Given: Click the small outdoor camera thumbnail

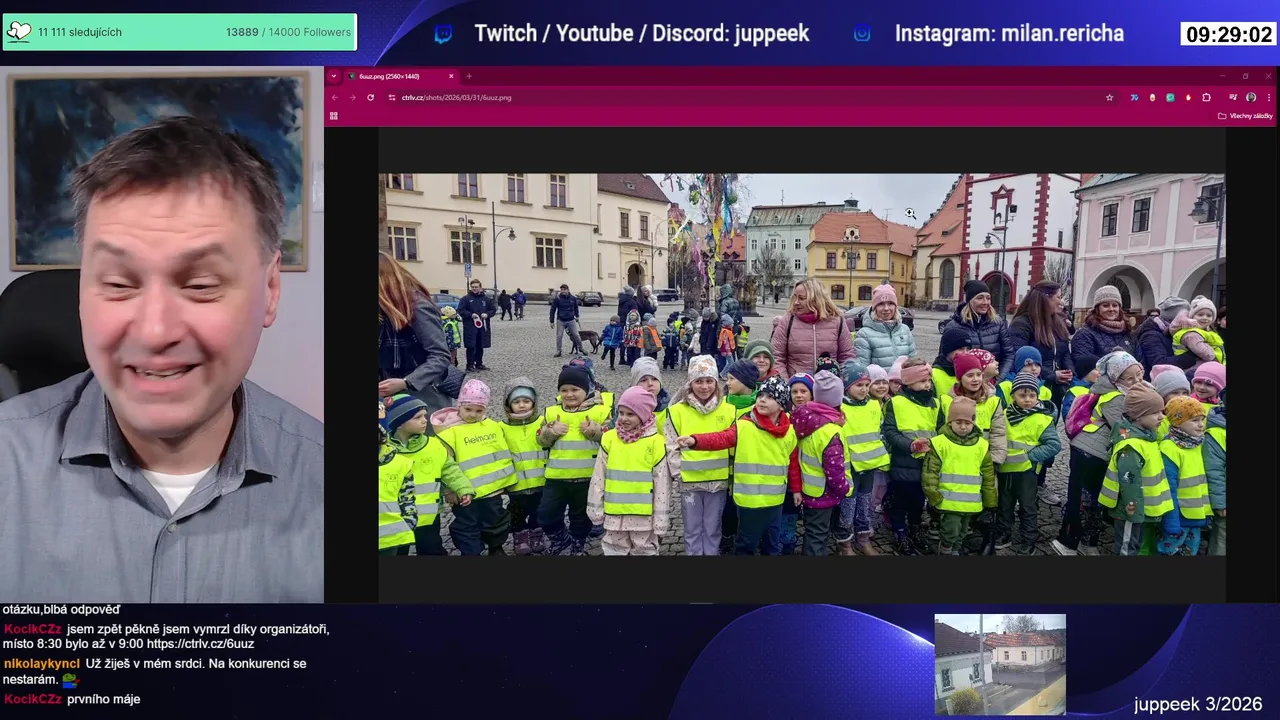Looking at the screenshot, I should coord(1000,665).
